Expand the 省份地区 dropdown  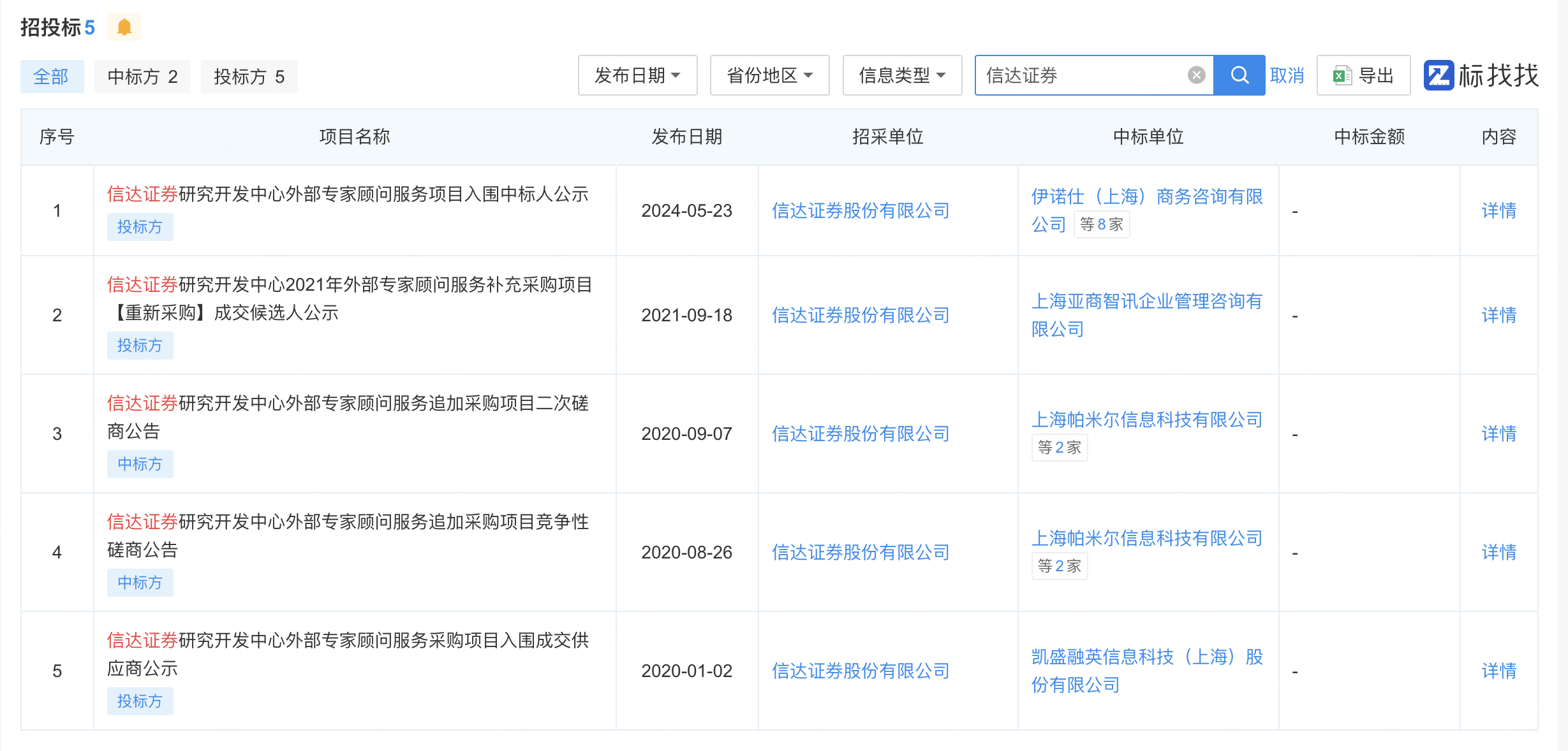[x=769, y=76]
